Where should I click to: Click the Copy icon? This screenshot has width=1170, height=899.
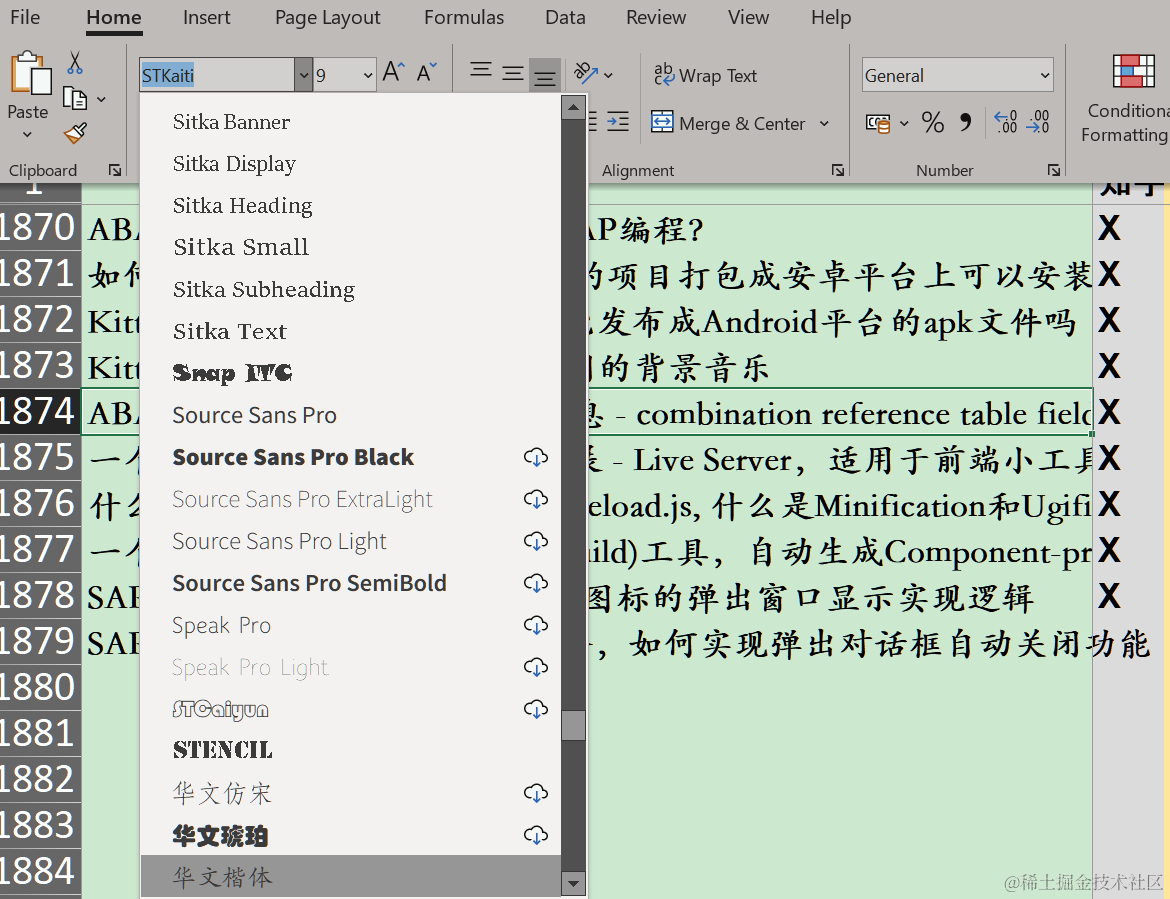tap(75, 98)
